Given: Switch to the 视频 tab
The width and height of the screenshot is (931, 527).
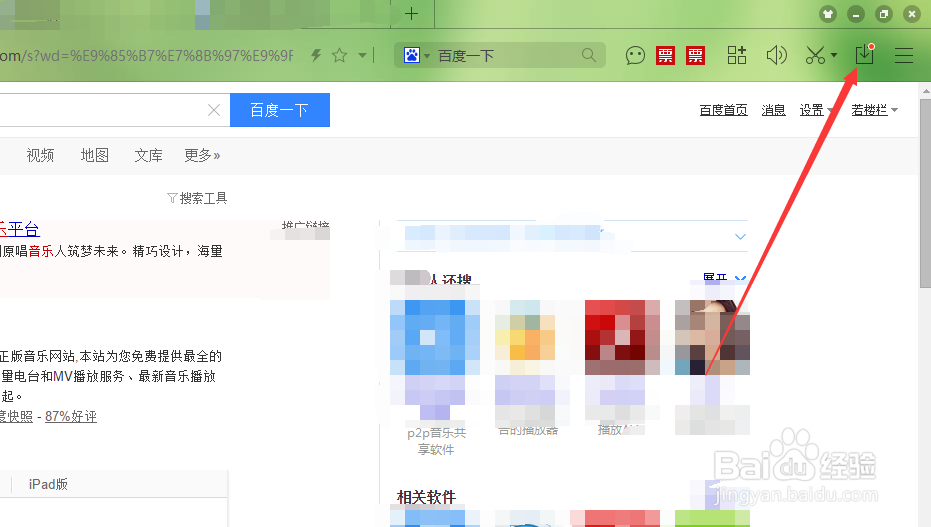Looking at the screenshot, I should [x=40, y=155].
